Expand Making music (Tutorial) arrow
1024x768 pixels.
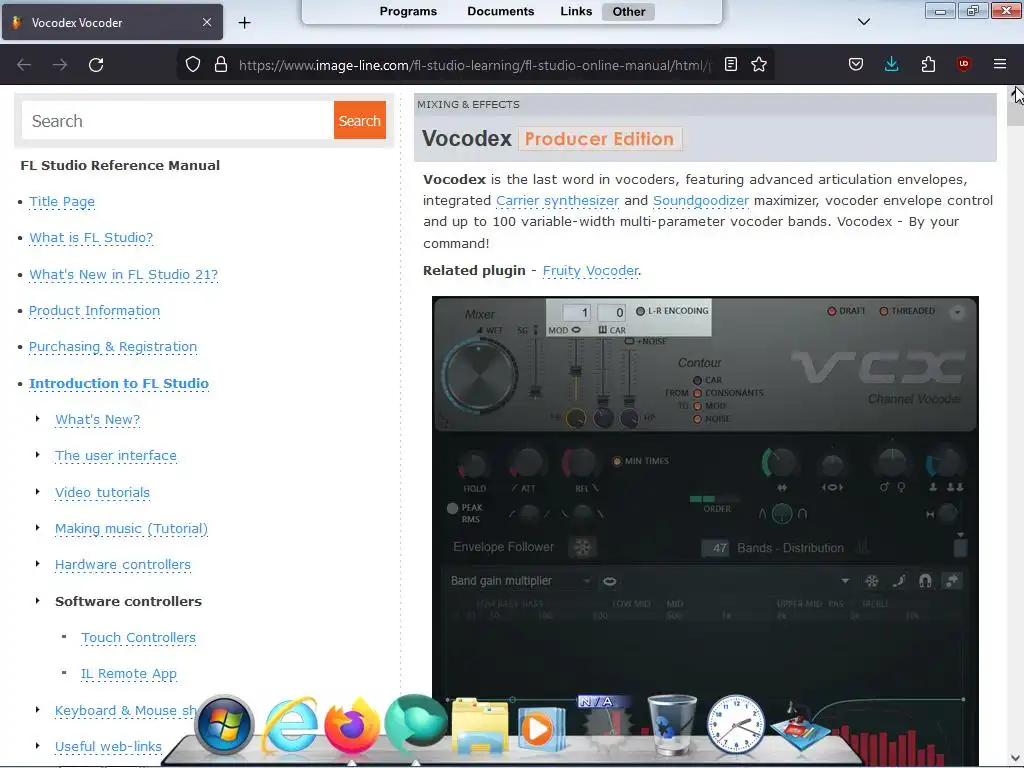point(38,528)
